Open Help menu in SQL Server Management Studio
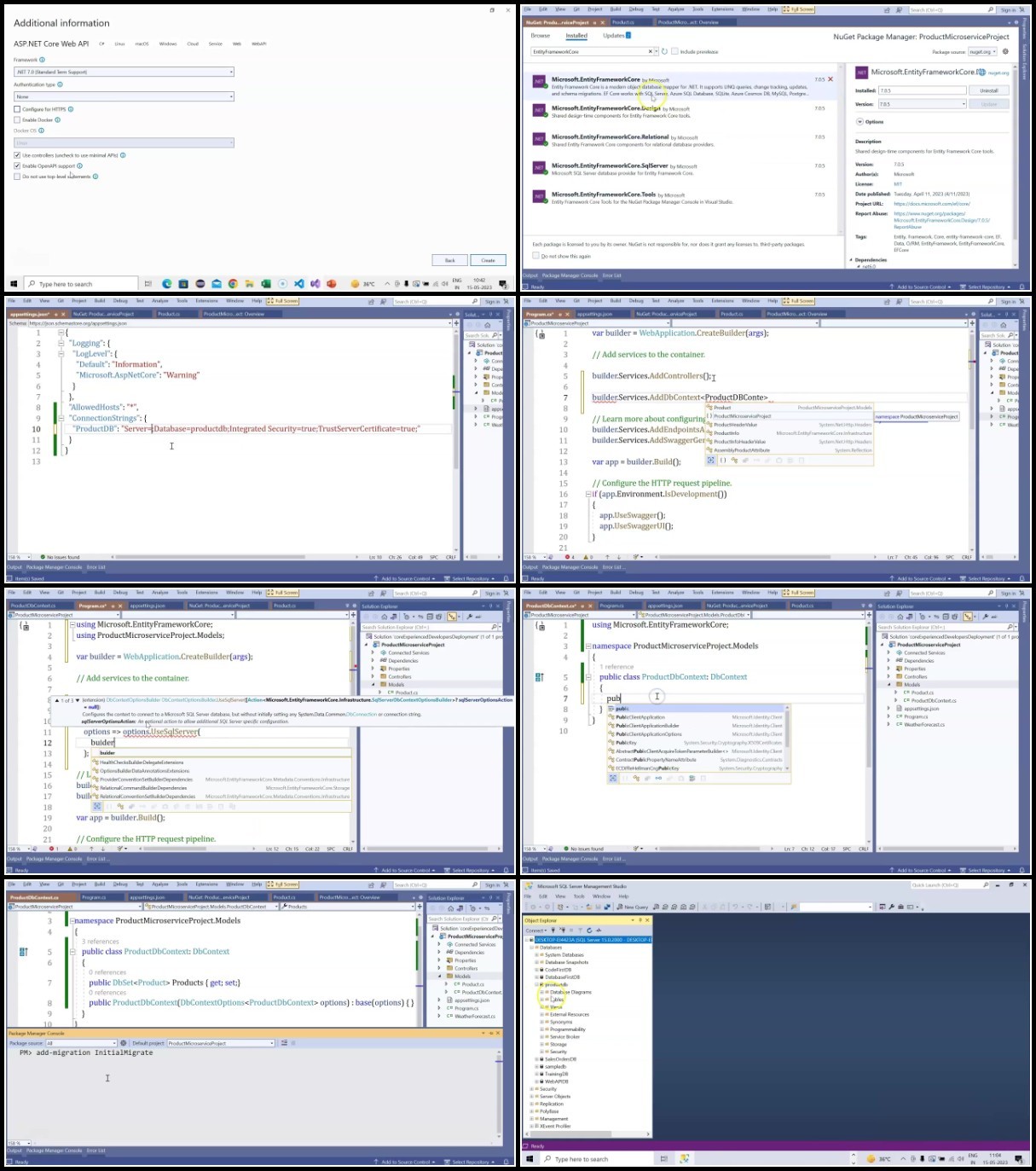 point(623,896)
